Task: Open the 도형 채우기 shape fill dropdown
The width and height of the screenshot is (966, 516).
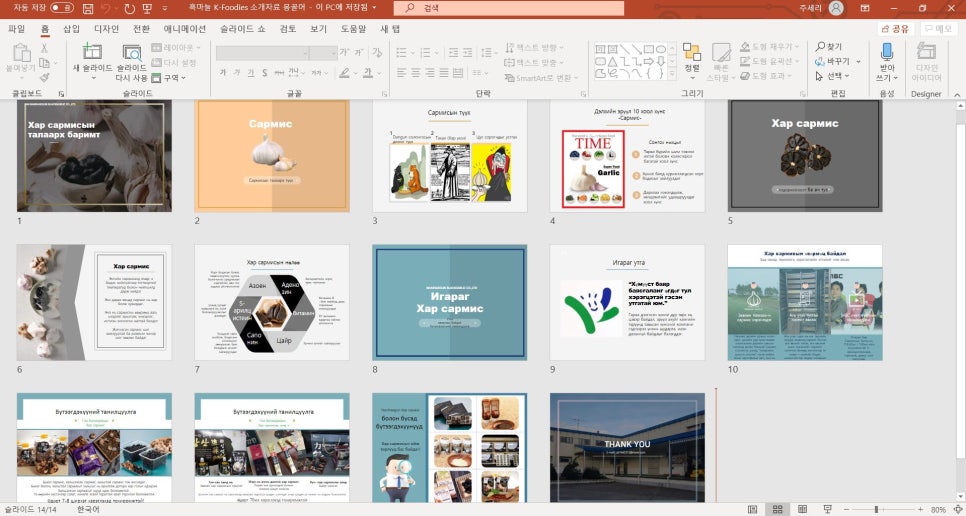Action: pos(770,47)
